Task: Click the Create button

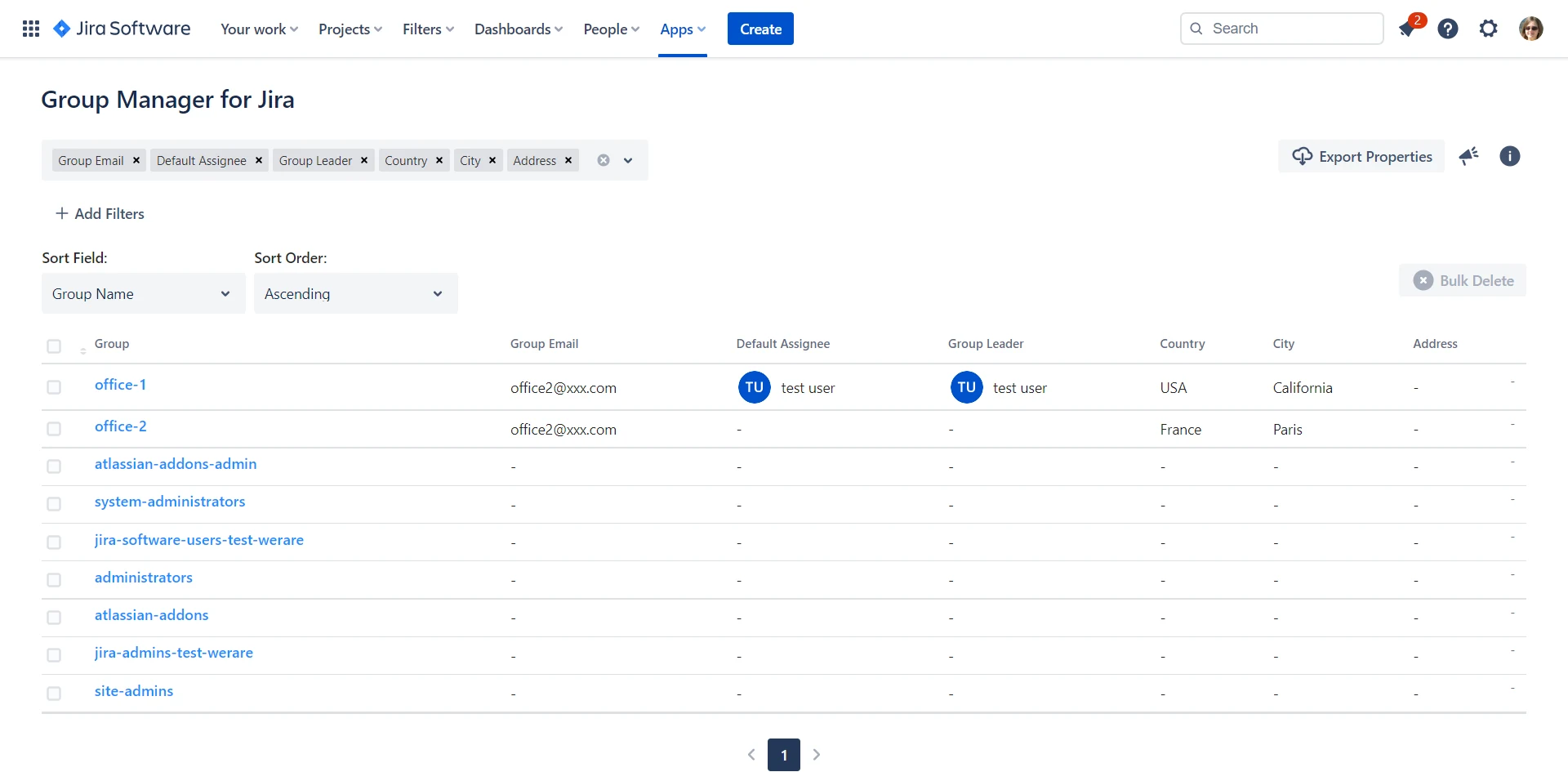Action: pyautogui.click(x=760, y=29)
